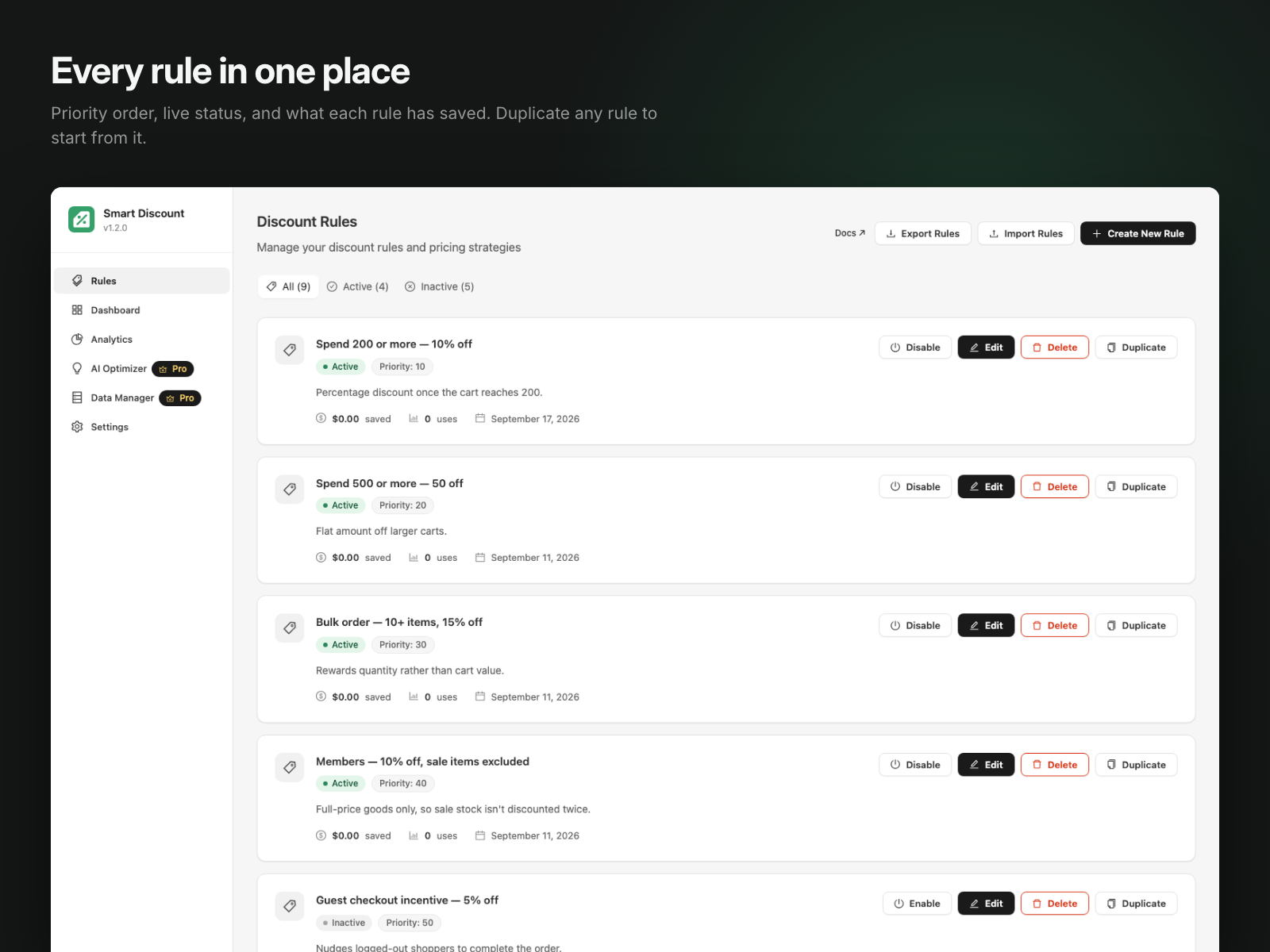
Task: Enable the Guest checkout incentive rule
Action: click(917, 904)
